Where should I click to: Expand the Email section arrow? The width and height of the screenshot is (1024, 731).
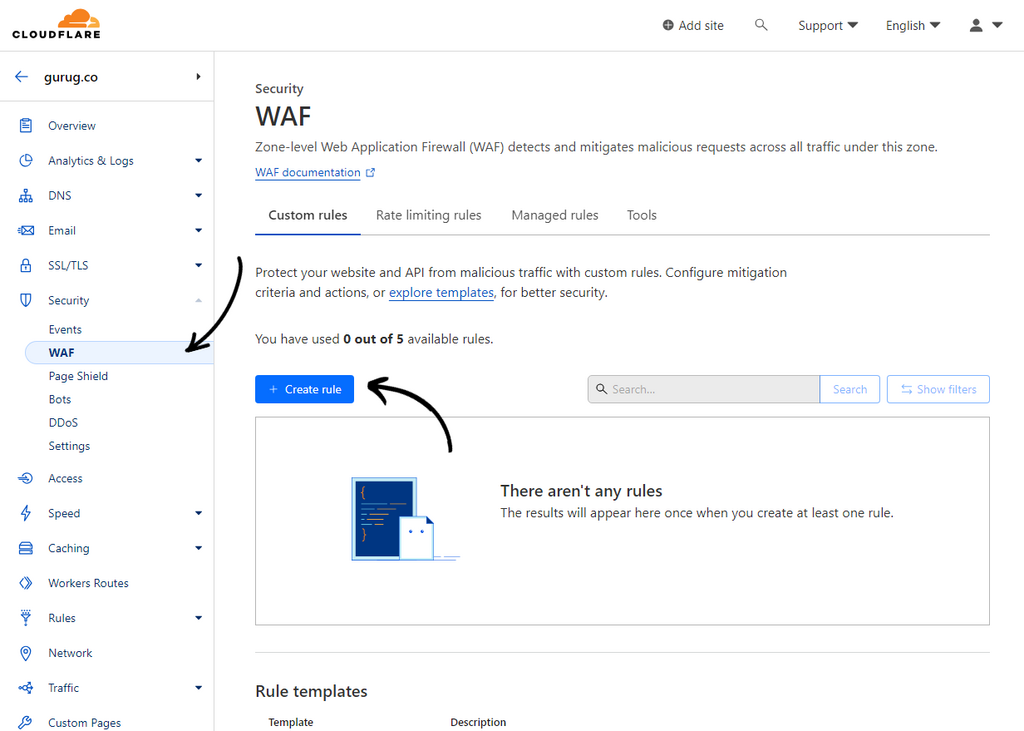click(x=199, y=231)
